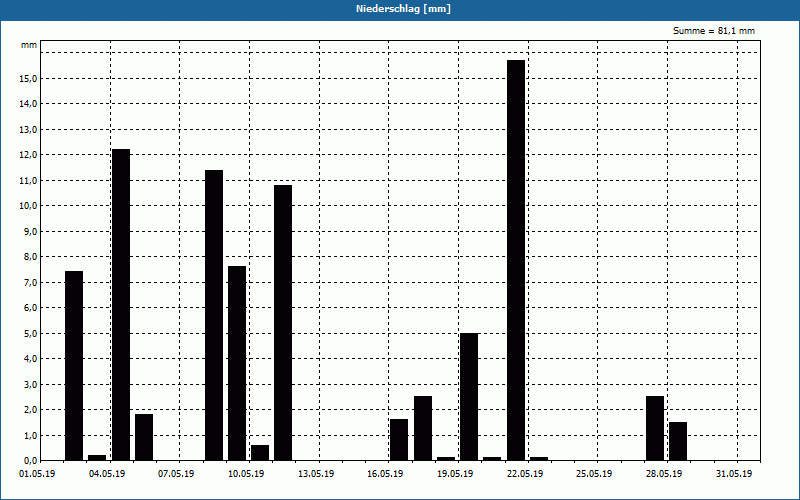Select the 1,8 mm bar after the 12,2 bar
The height and width of the screenshot is (500, 800).
click(144, 437)
